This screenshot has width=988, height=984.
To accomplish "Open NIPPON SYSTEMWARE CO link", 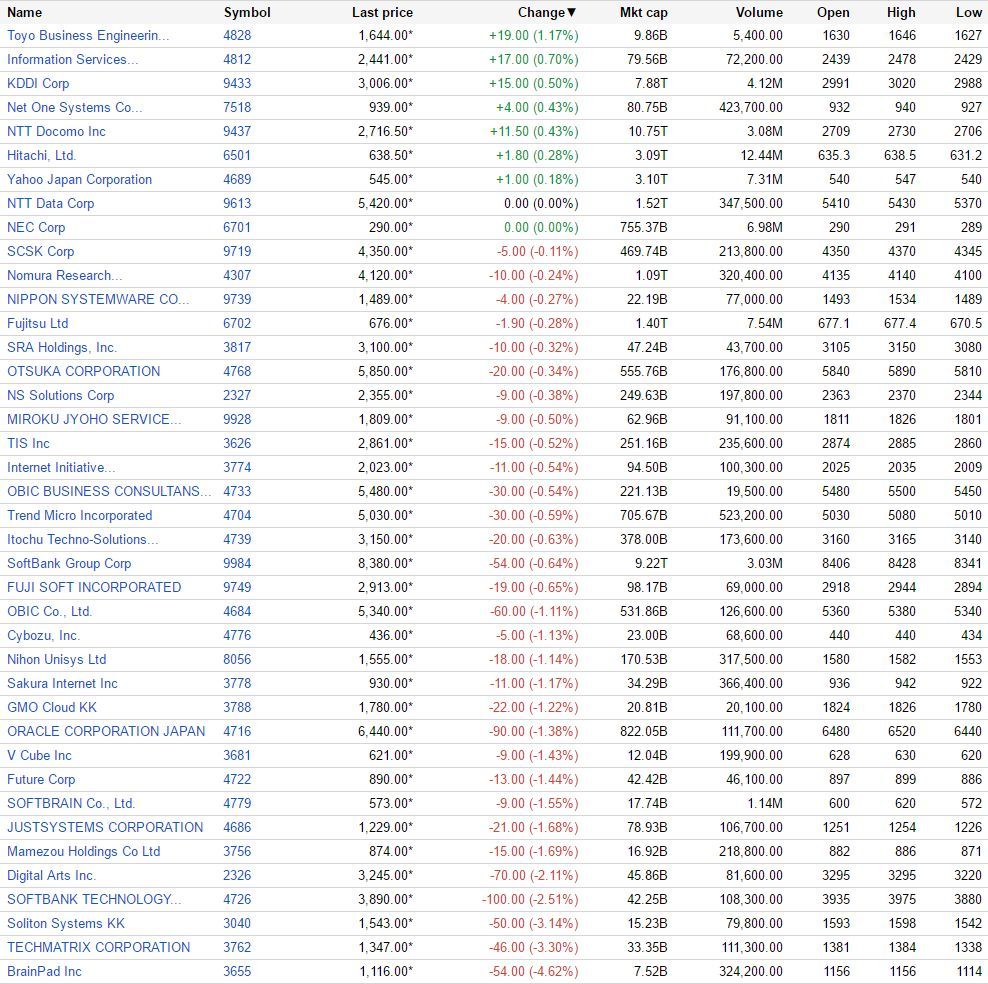I will [x=98, y=299].
